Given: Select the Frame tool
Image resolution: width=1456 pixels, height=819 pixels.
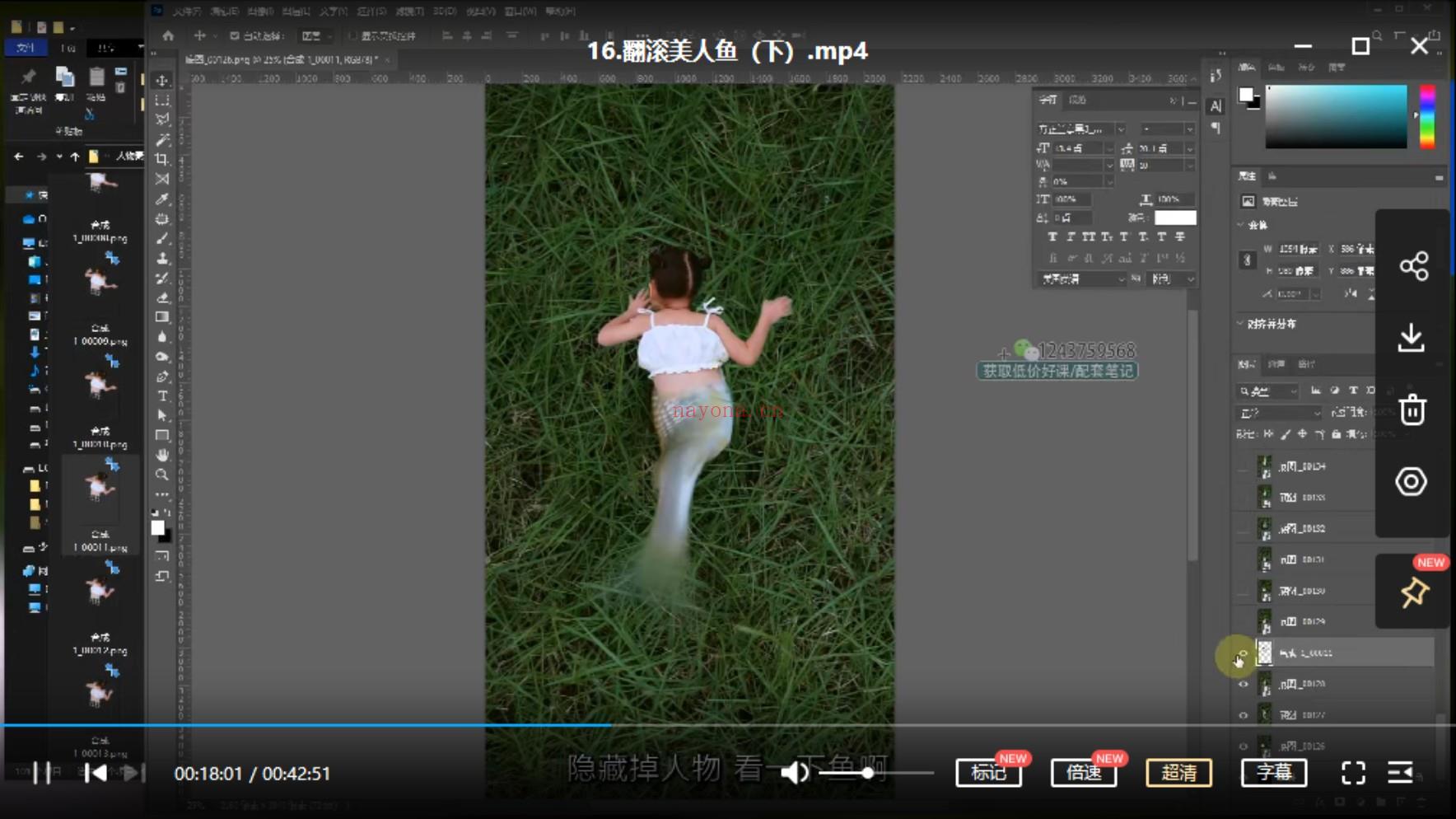Looking at the screenshot, I should coord(162,179).
